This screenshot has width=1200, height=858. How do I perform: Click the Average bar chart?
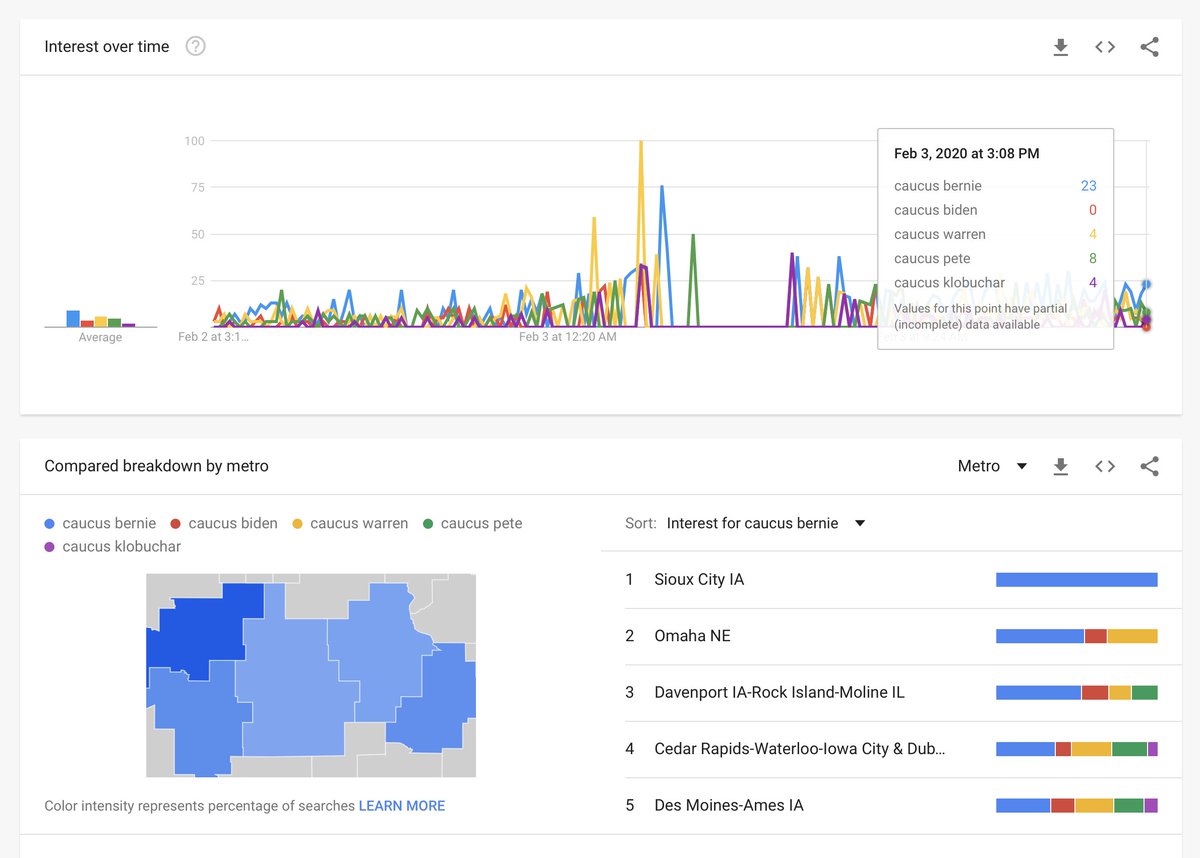point(100,319)
